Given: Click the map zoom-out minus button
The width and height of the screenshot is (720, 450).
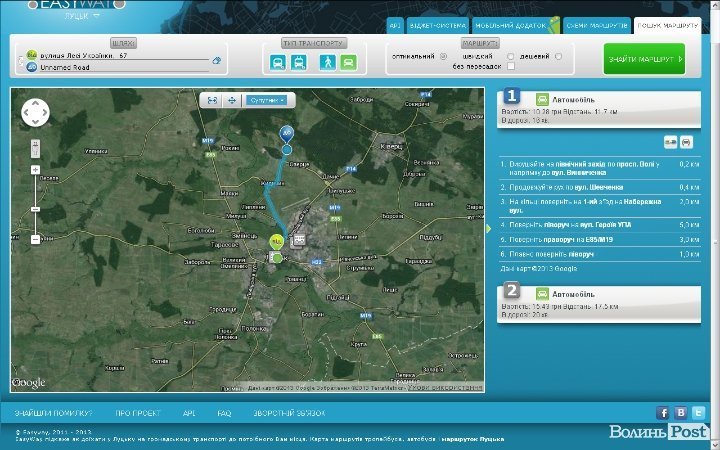Looking at the screenshot, I should click(35, 239).
